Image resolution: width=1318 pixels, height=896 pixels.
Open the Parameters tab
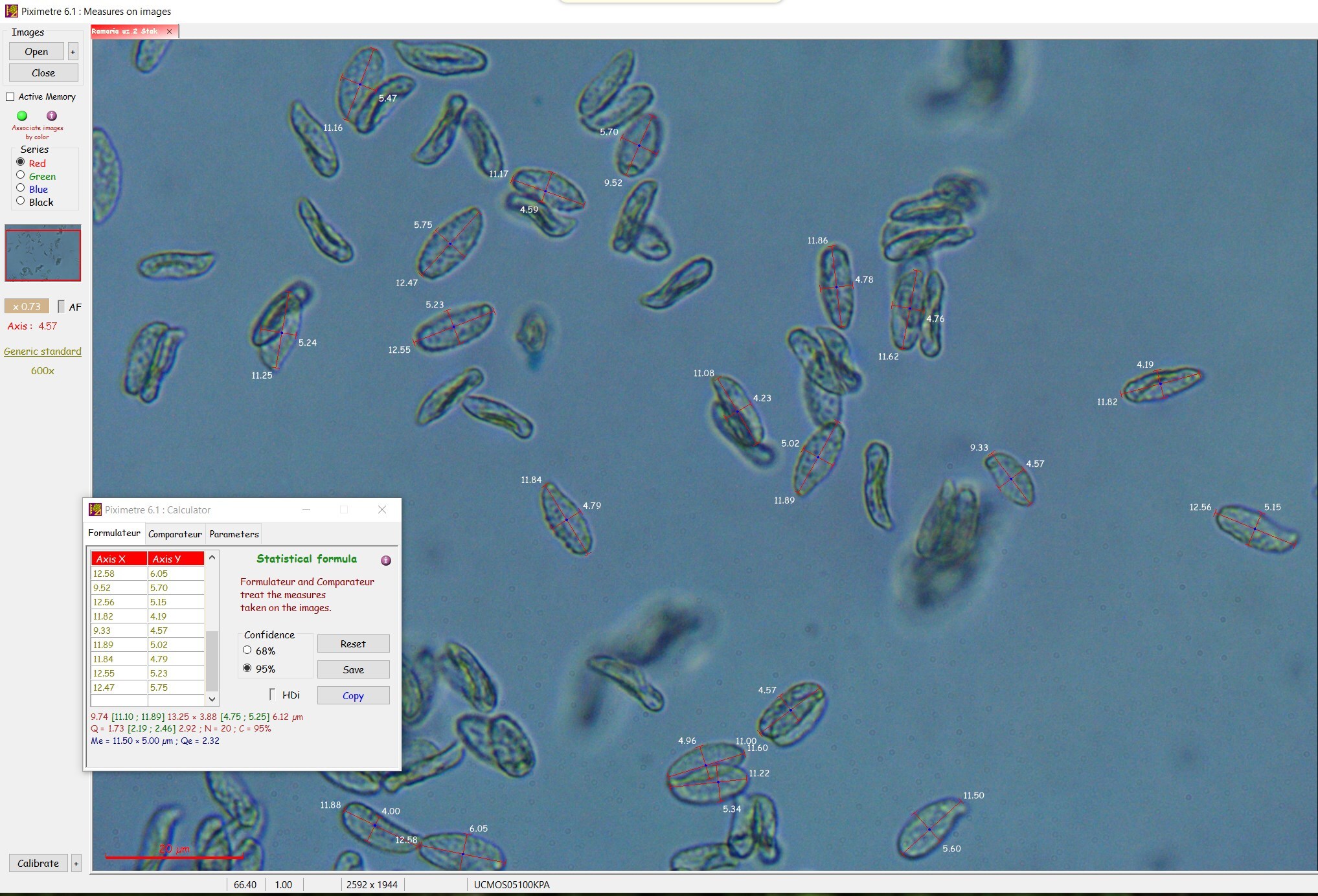[234, 534]
